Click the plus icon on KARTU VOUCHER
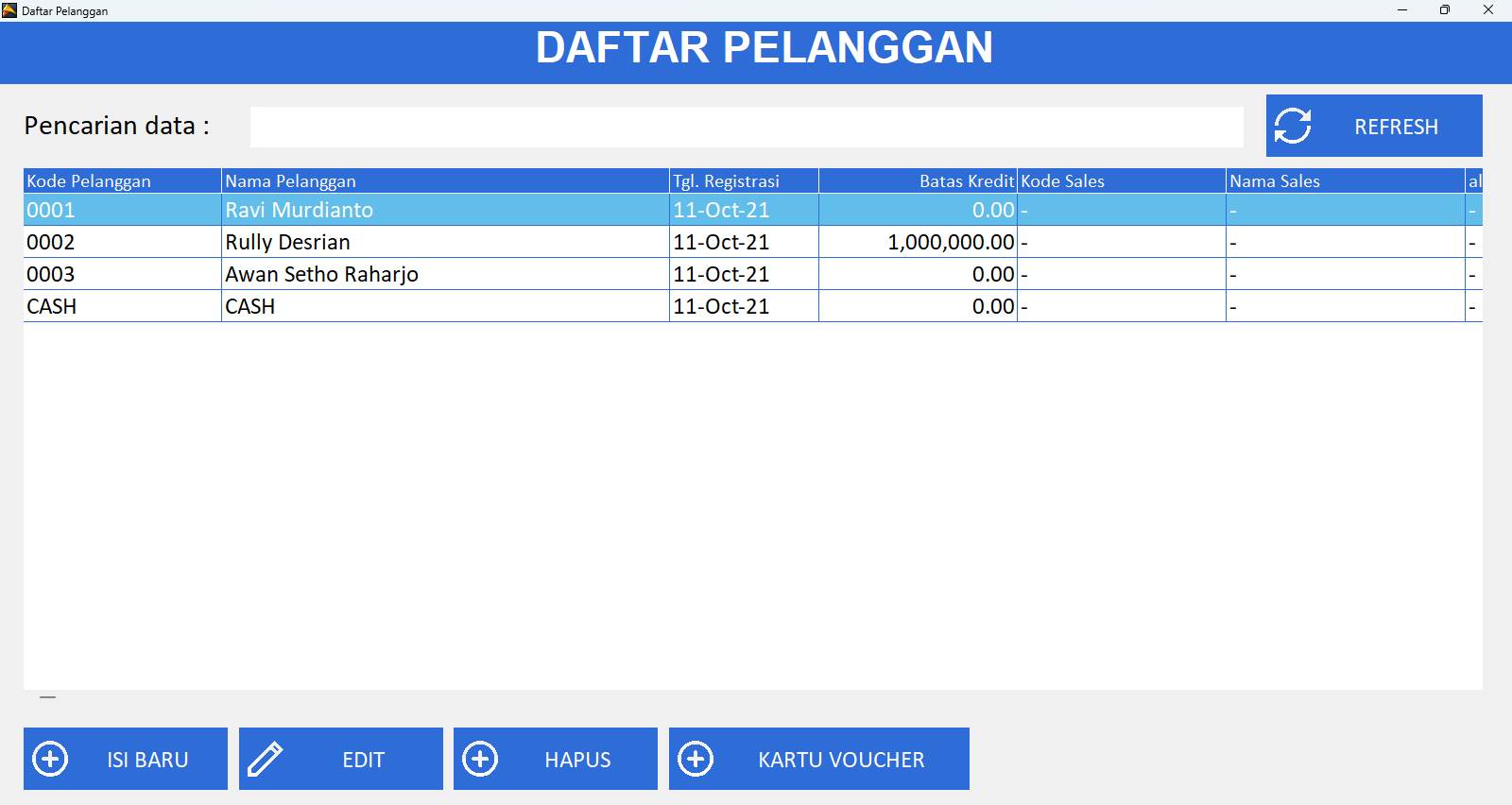This screenshot has height=805, width=1512. [696, 759]
